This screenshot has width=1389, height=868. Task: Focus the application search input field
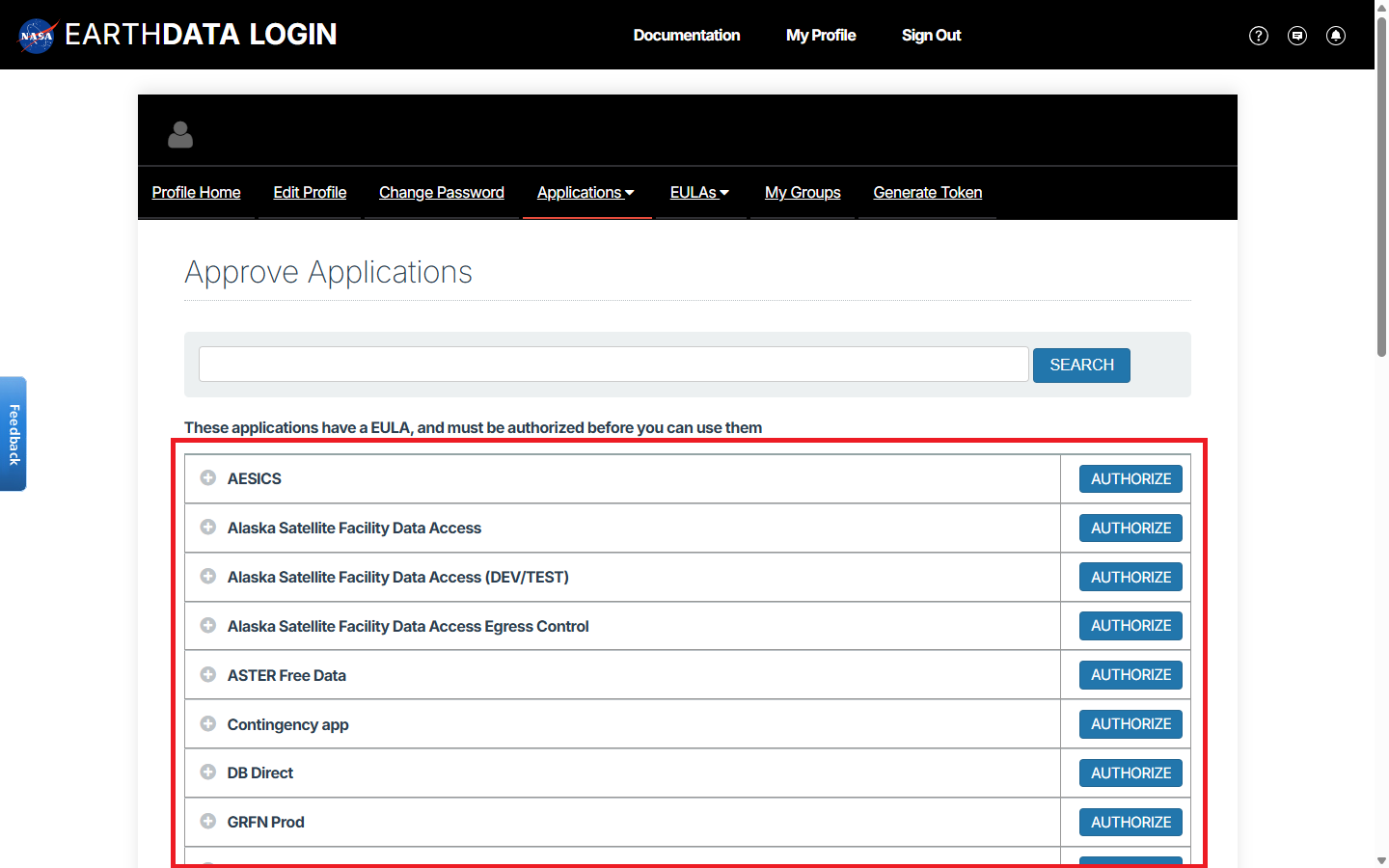pyautogui.click(x=613, y=365)
